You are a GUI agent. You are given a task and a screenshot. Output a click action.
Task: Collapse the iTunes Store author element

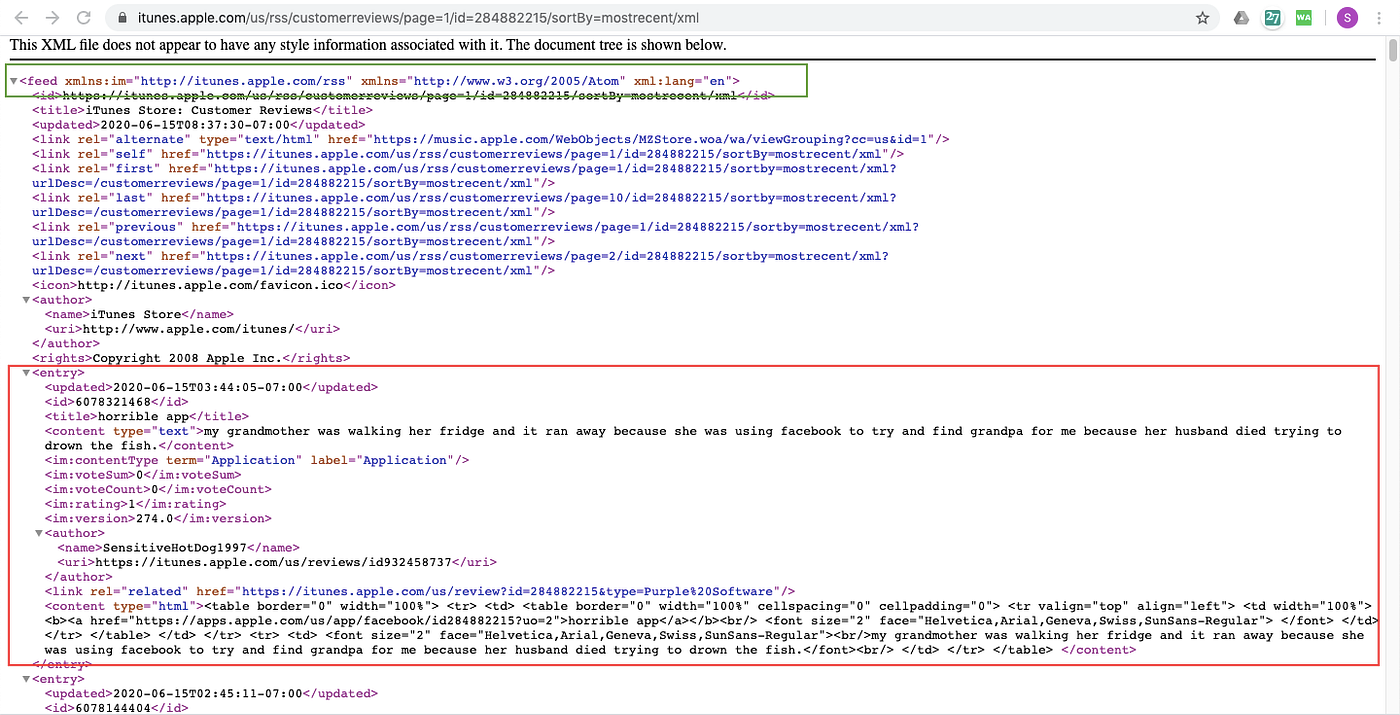(25, 299)
